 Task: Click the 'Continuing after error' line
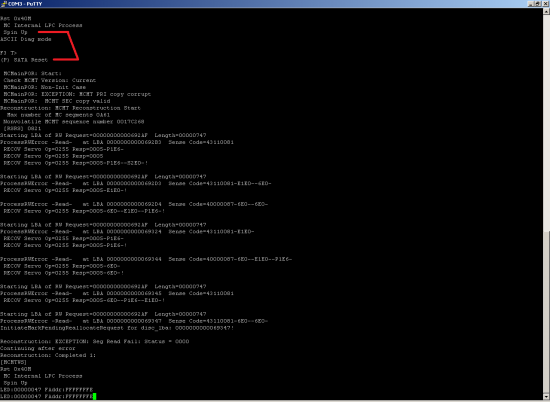pos(38,348)
